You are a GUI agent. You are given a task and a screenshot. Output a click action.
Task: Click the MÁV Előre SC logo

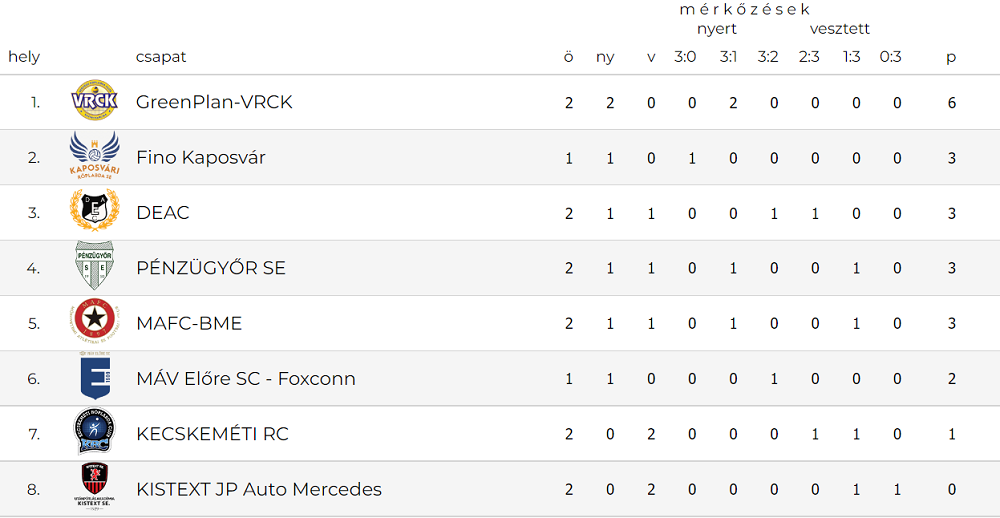coord(94,378)
